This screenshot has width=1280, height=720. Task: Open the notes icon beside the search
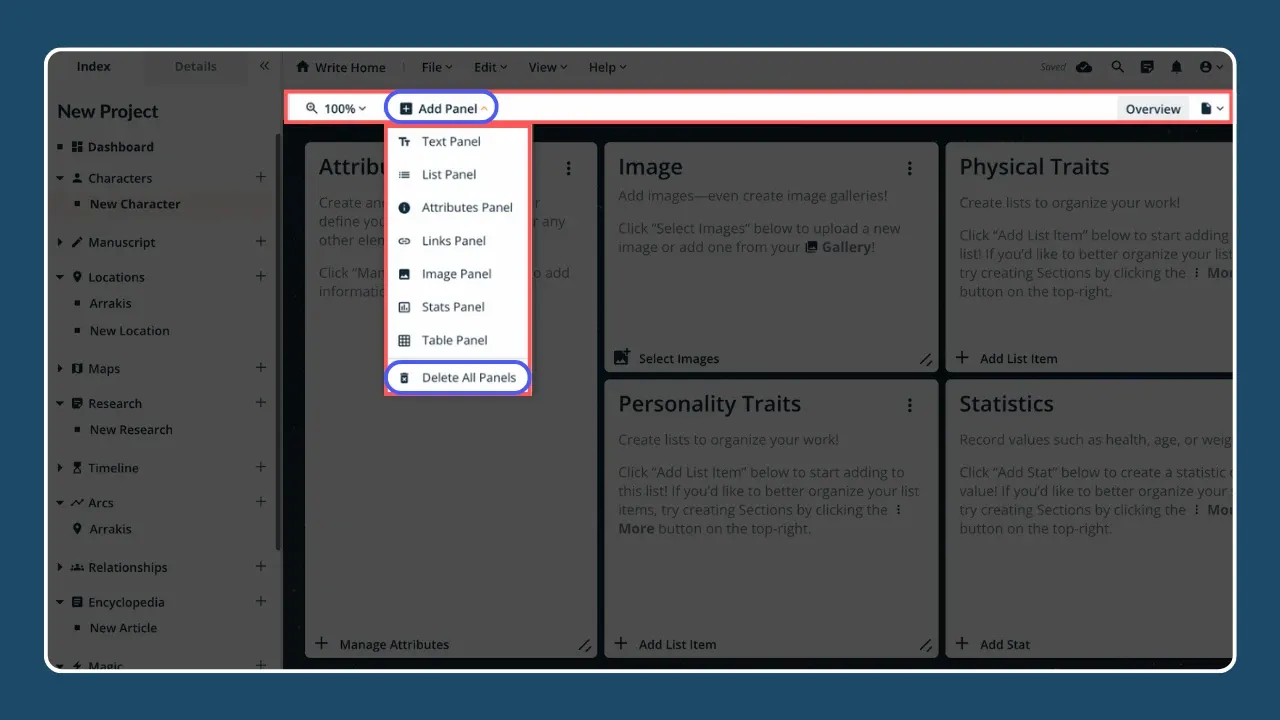coord(1147,67)
